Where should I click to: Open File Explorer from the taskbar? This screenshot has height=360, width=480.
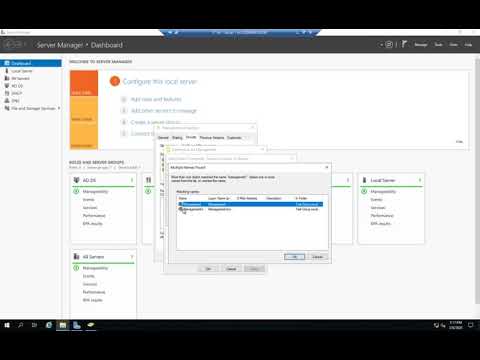click(63, 325)
